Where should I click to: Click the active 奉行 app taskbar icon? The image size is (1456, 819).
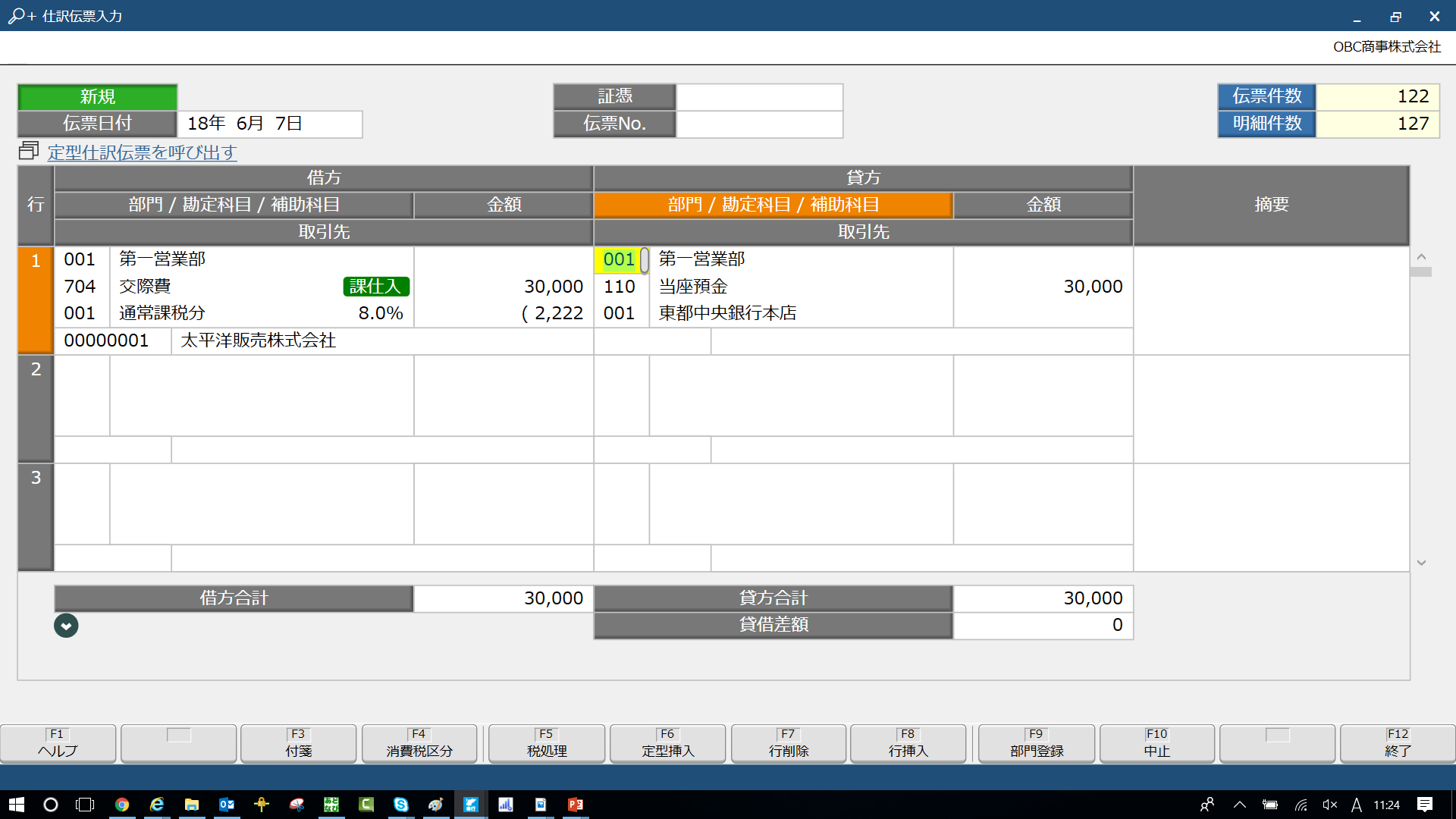pyautogui.click(x=471, y=805)
